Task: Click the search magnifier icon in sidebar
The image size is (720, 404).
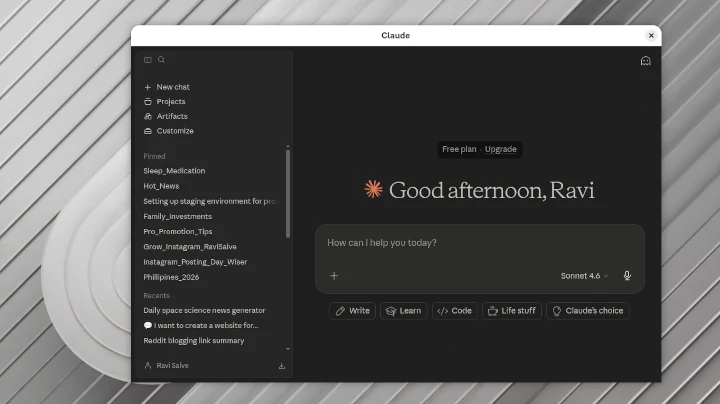Action: pyautogui.click(x=161, y=60)
